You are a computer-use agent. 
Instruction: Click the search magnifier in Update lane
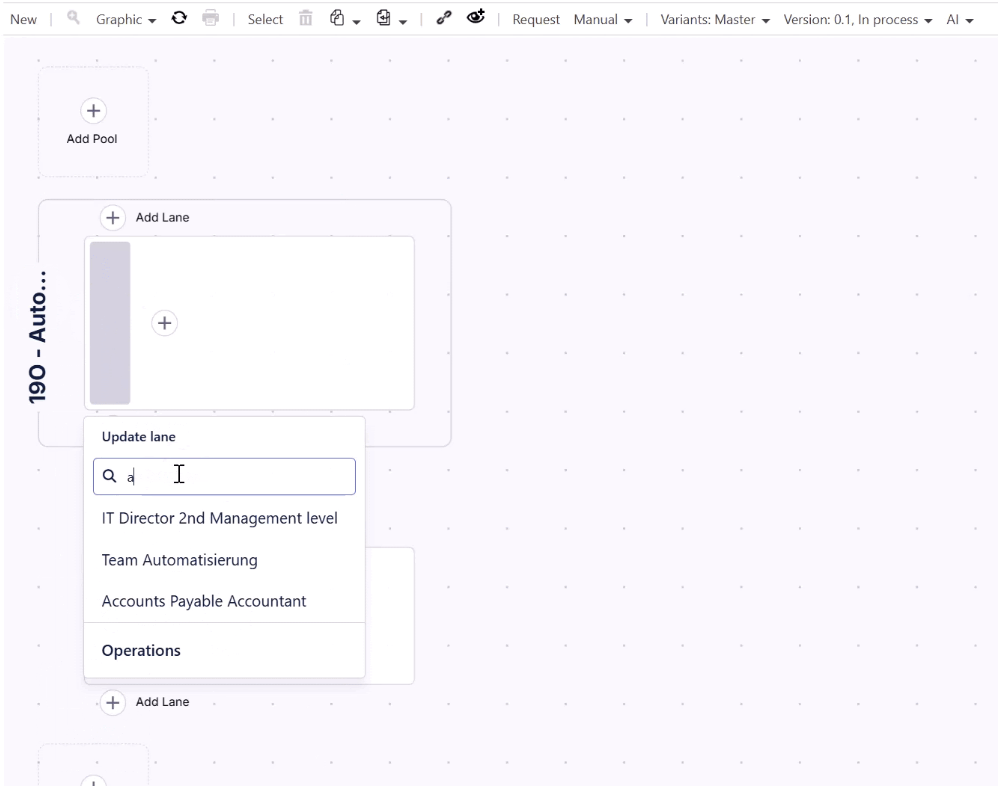click(110, 476)
